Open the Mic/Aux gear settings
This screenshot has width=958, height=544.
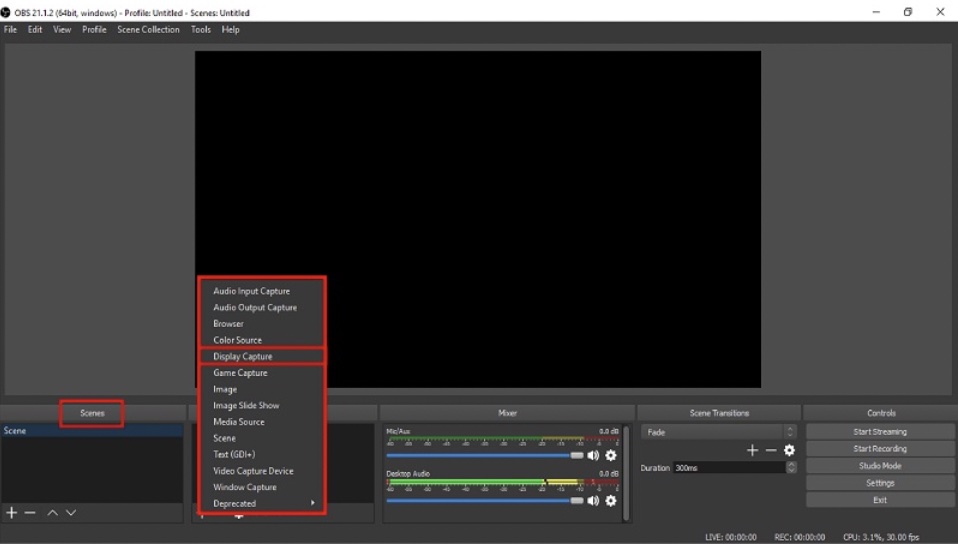tap(611, 456)
